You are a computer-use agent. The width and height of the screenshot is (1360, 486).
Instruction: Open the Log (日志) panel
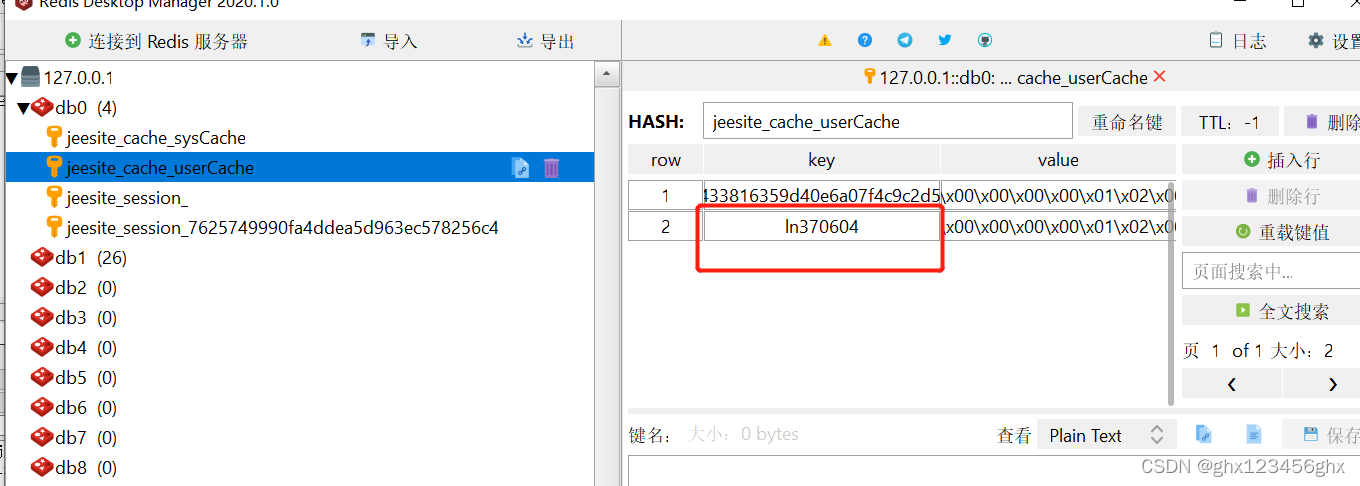pyautogui.click(x=1238, y=41)
